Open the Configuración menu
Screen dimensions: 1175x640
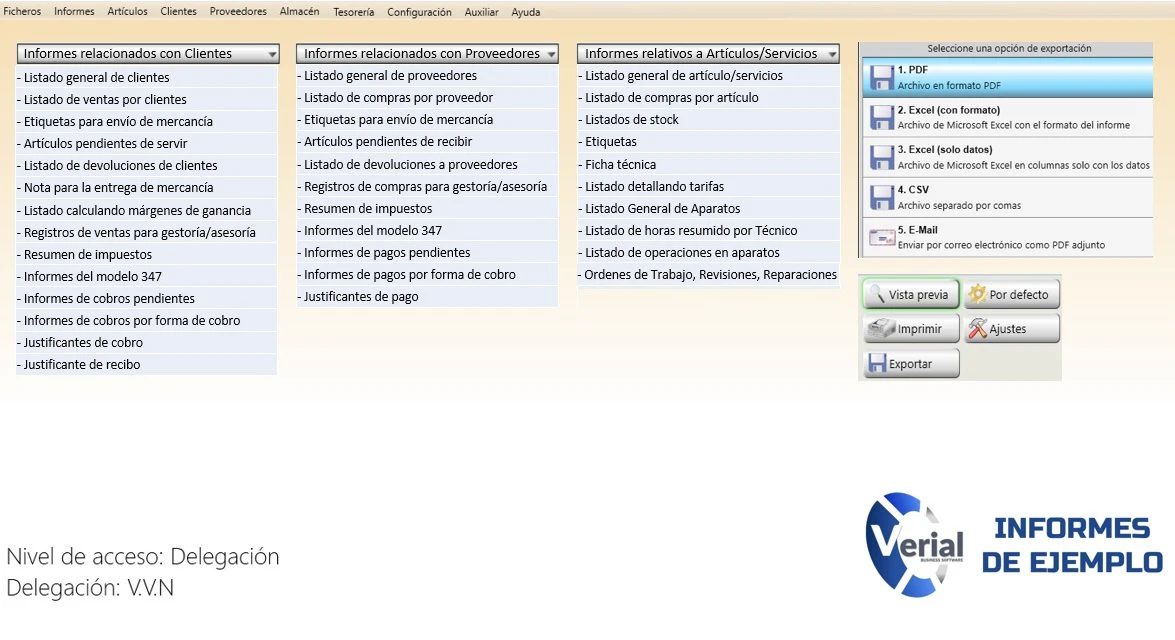pyautogui.click(x=419, y=12)
